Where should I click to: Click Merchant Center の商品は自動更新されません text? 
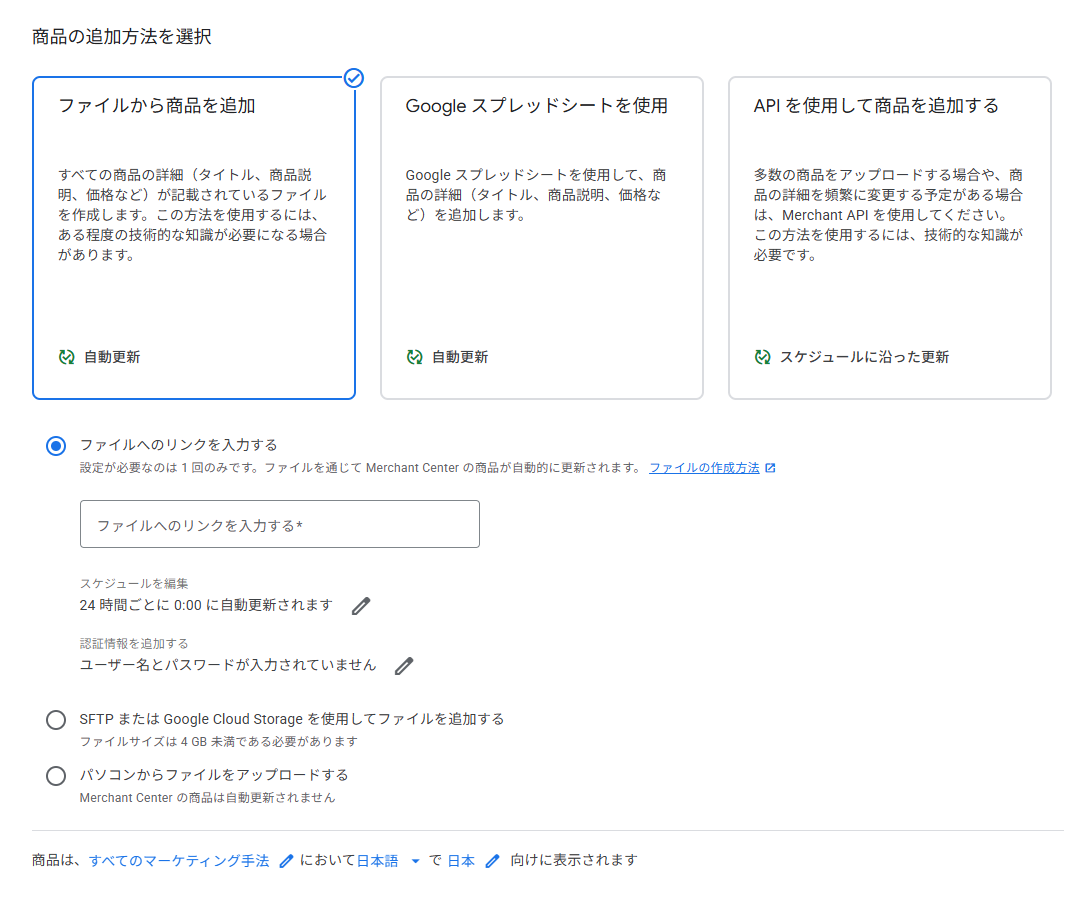point(207,798)
